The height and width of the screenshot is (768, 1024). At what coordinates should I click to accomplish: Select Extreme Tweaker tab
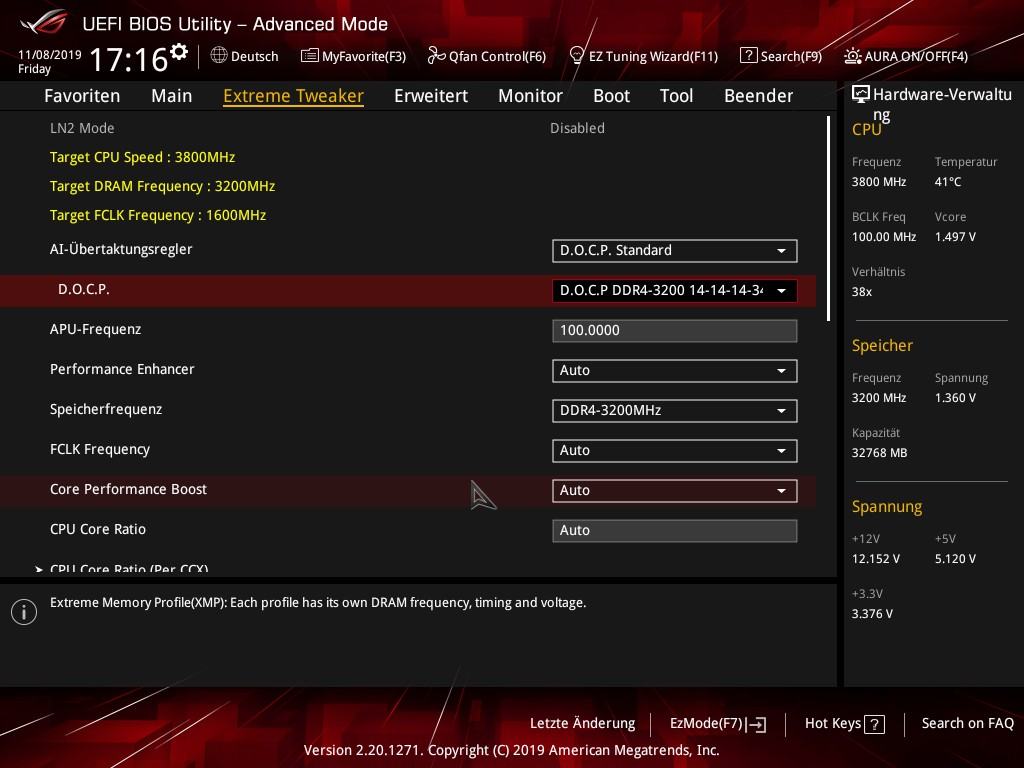[x=293, y=96]
